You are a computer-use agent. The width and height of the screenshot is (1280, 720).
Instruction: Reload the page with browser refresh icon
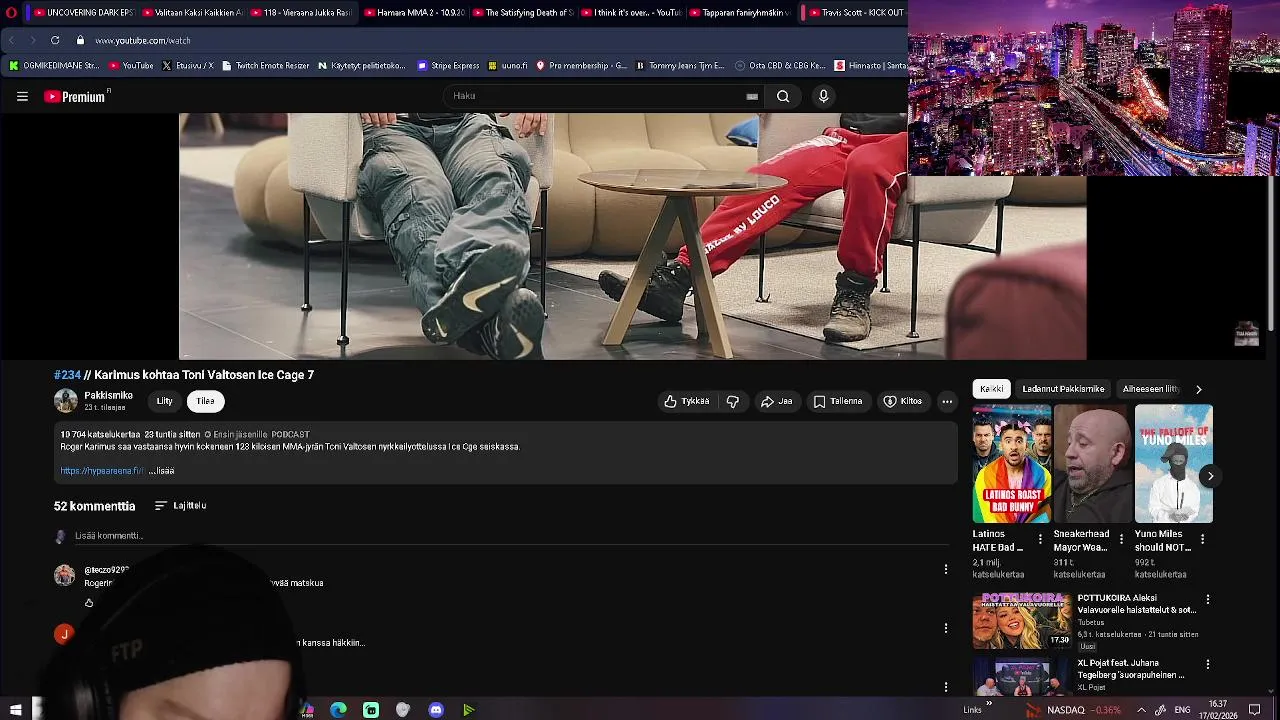[55, 40]
